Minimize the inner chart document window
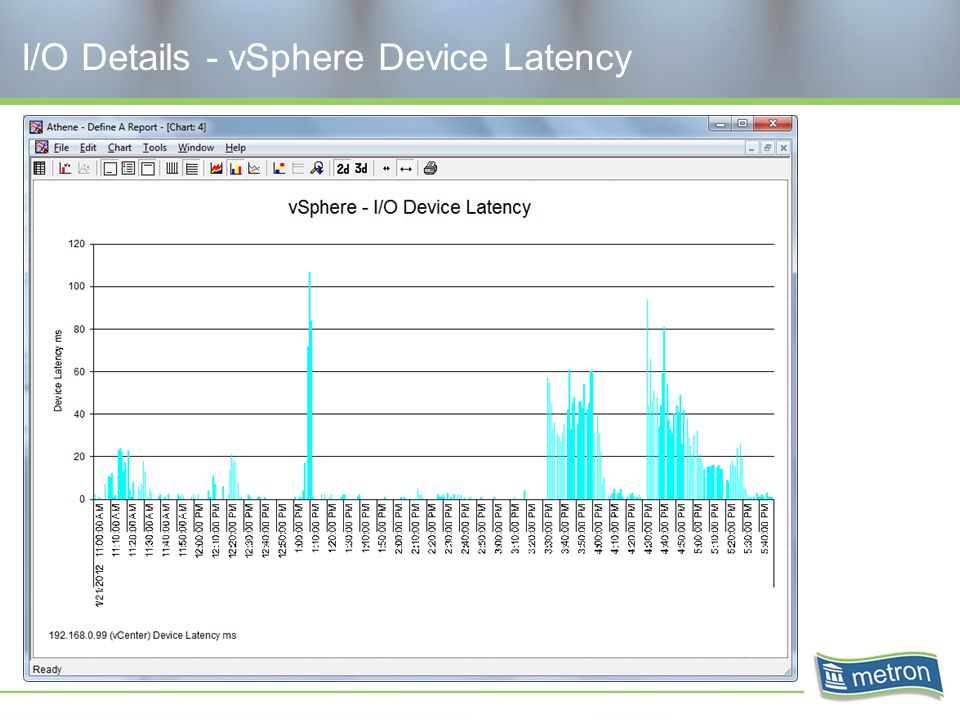 [x=752, y=148]
